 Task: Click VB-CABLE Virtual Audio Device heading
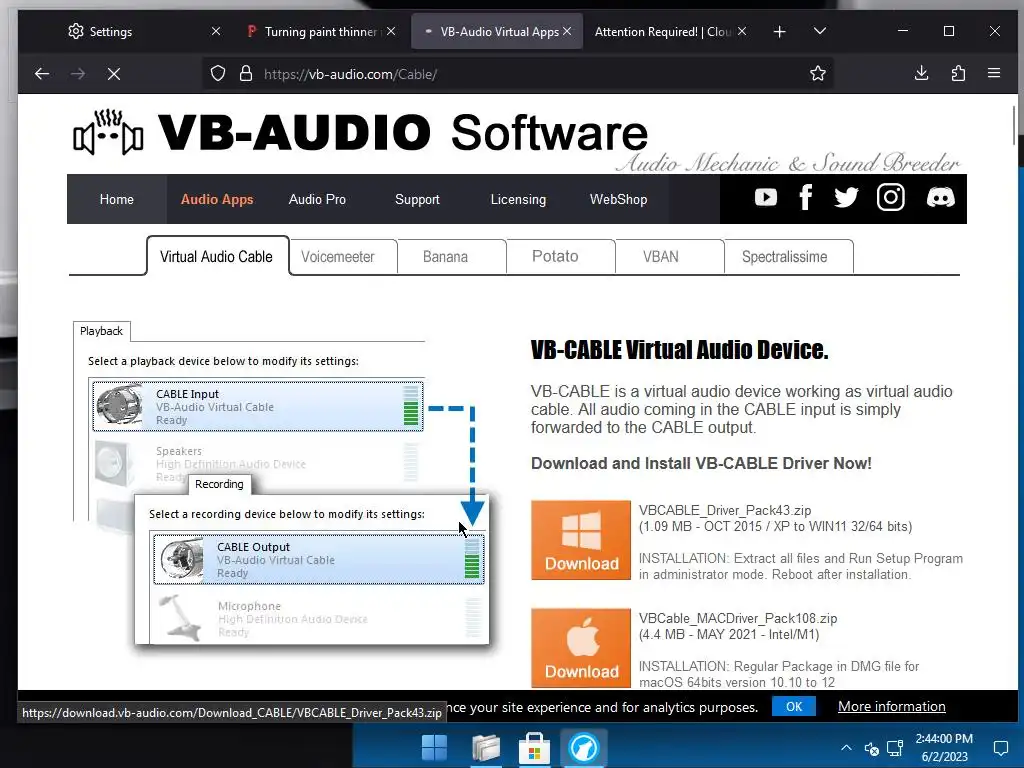[x=679, y=349]
